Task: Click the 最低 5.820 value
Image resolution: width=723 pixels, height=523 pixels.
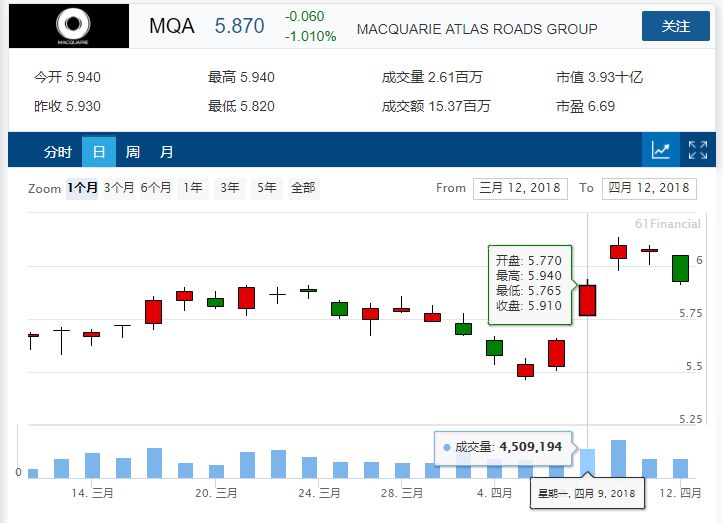Action: pos(241,107)
